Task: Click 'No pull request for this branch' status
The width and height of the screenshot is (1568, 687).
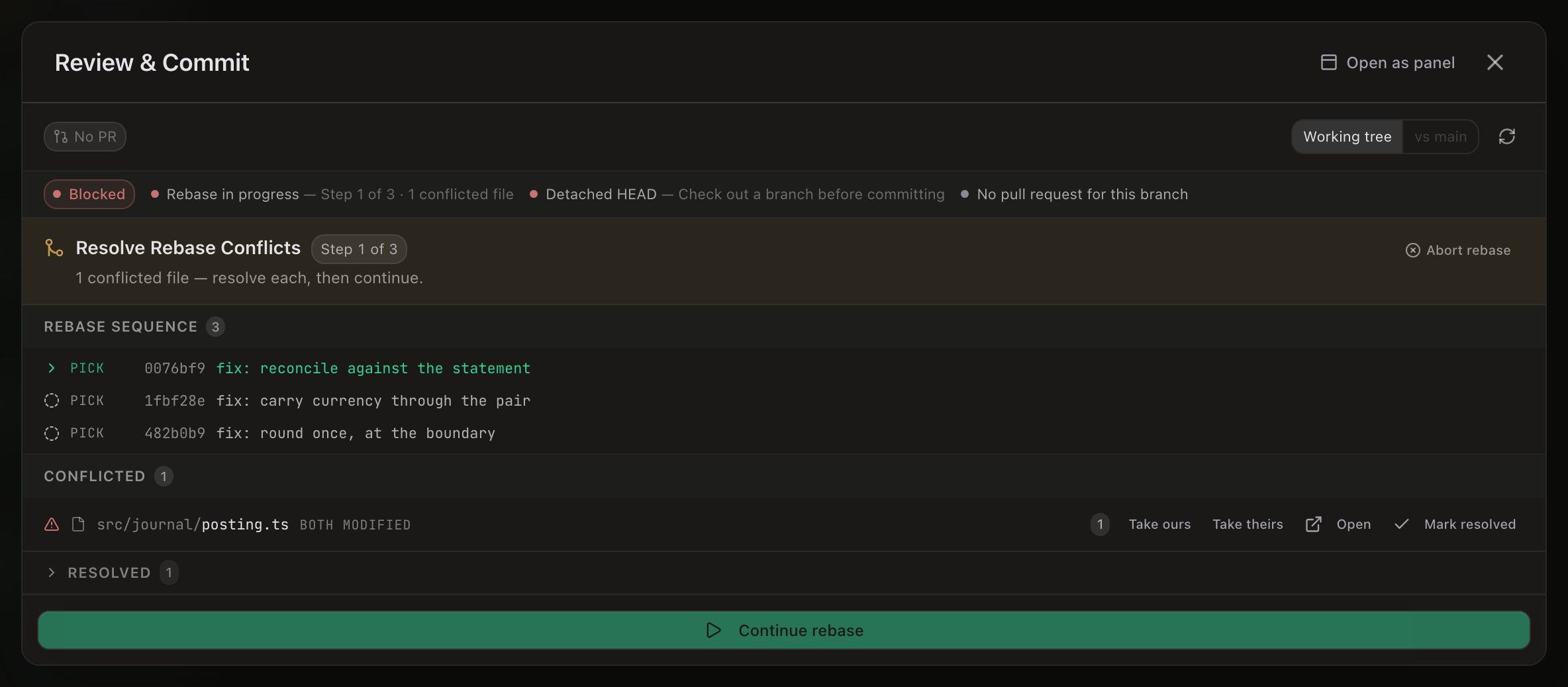Action: click(1082, 194)
